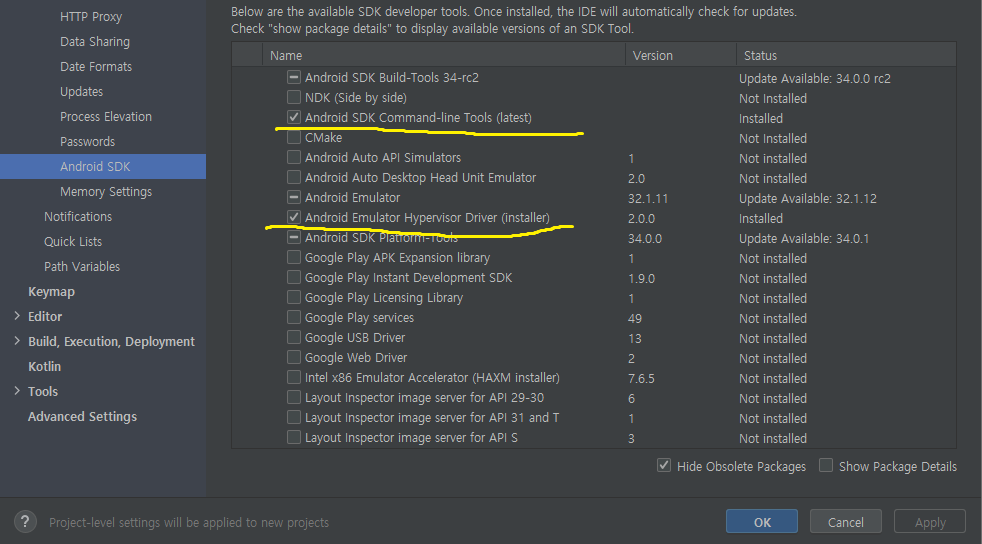The width and height of the screenshot is (982, 544).
Task: Check Google Play Instant Development SDK
Action: coord(294,277)
